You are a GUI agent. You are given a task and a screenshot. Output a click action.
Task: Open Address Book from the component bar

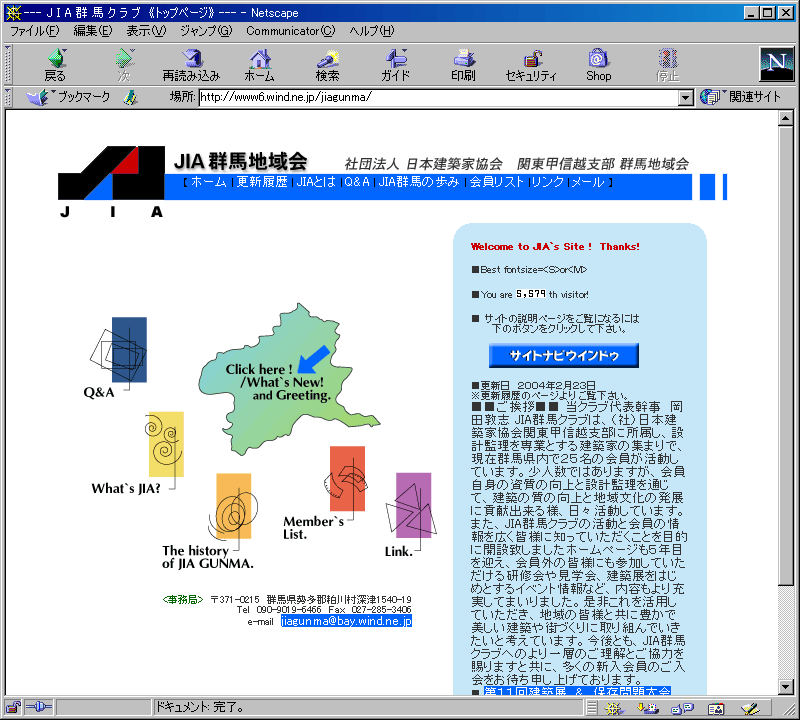[716, 708]
